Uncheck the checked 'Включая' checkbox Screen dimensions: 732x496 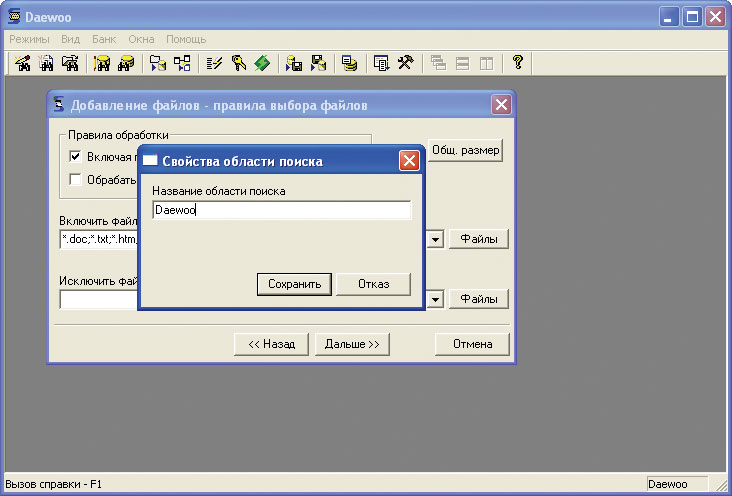click(75, 156)
